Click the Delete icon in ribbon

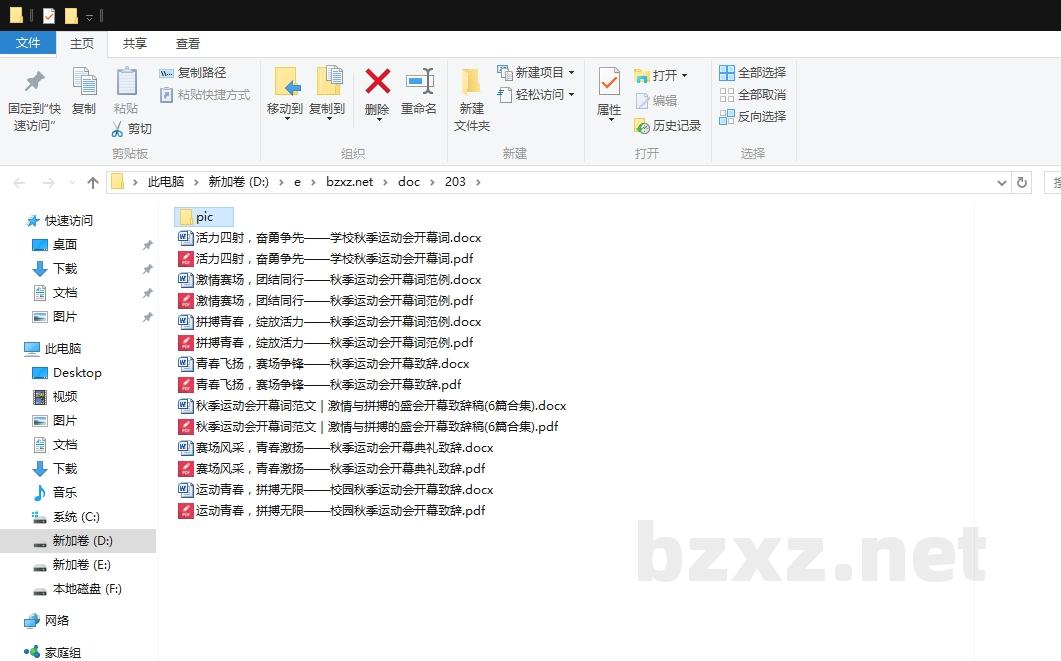(x=377, y=82)
